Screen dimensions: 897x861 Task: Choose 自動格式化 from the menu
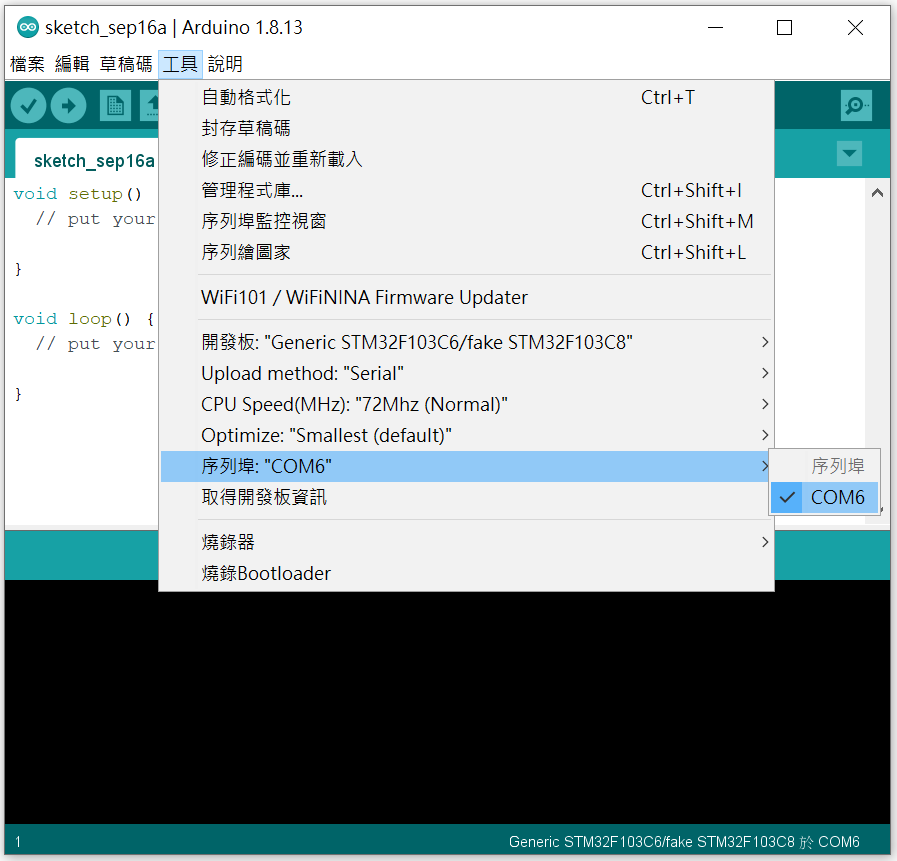coord(466,97)
